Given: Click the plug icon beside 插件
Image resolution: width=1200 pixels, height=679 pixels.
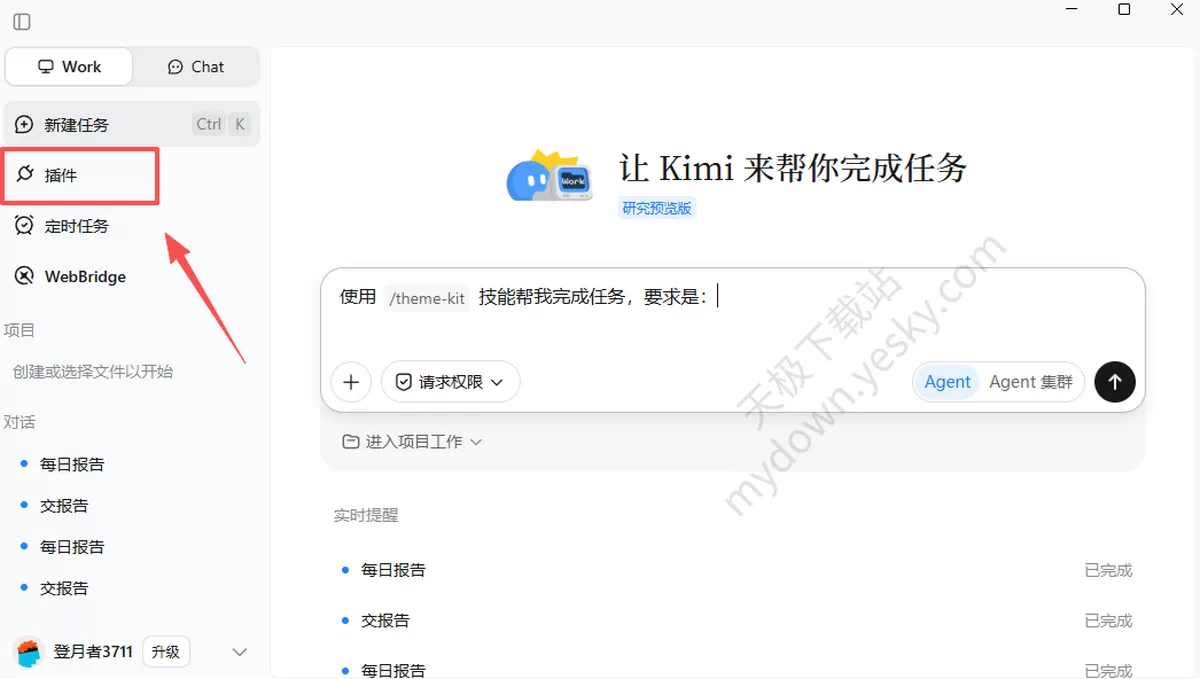Looking at the screenshot, I should coord(25,174).
